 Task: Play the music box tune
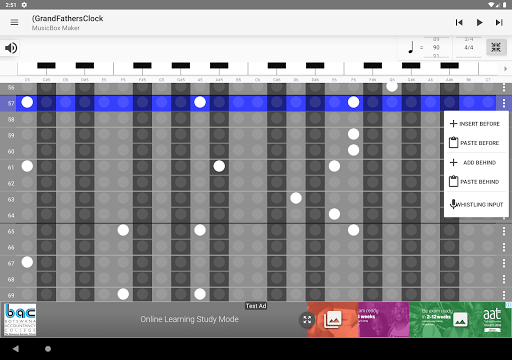[x=479, y=22]
